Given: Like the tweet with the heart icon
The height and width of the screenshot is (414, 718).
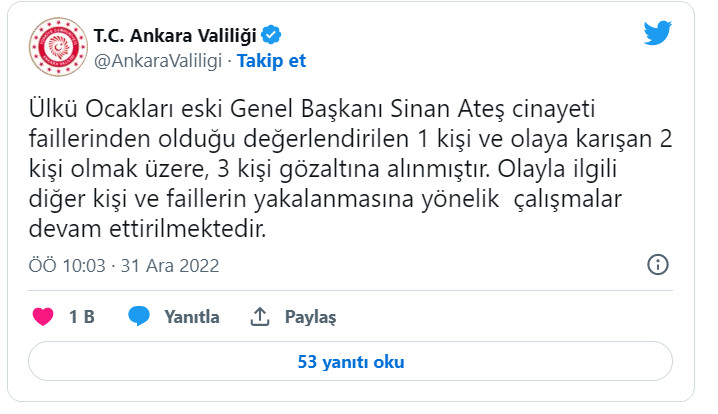Looking at the screenshot, I should coord(43,317).
